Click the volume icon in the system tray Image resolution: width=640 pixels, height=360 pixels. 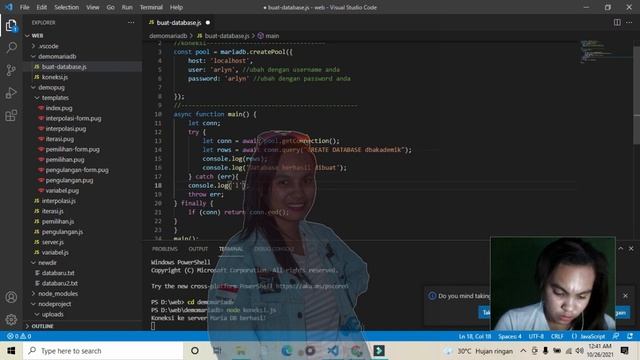(580, 351)
